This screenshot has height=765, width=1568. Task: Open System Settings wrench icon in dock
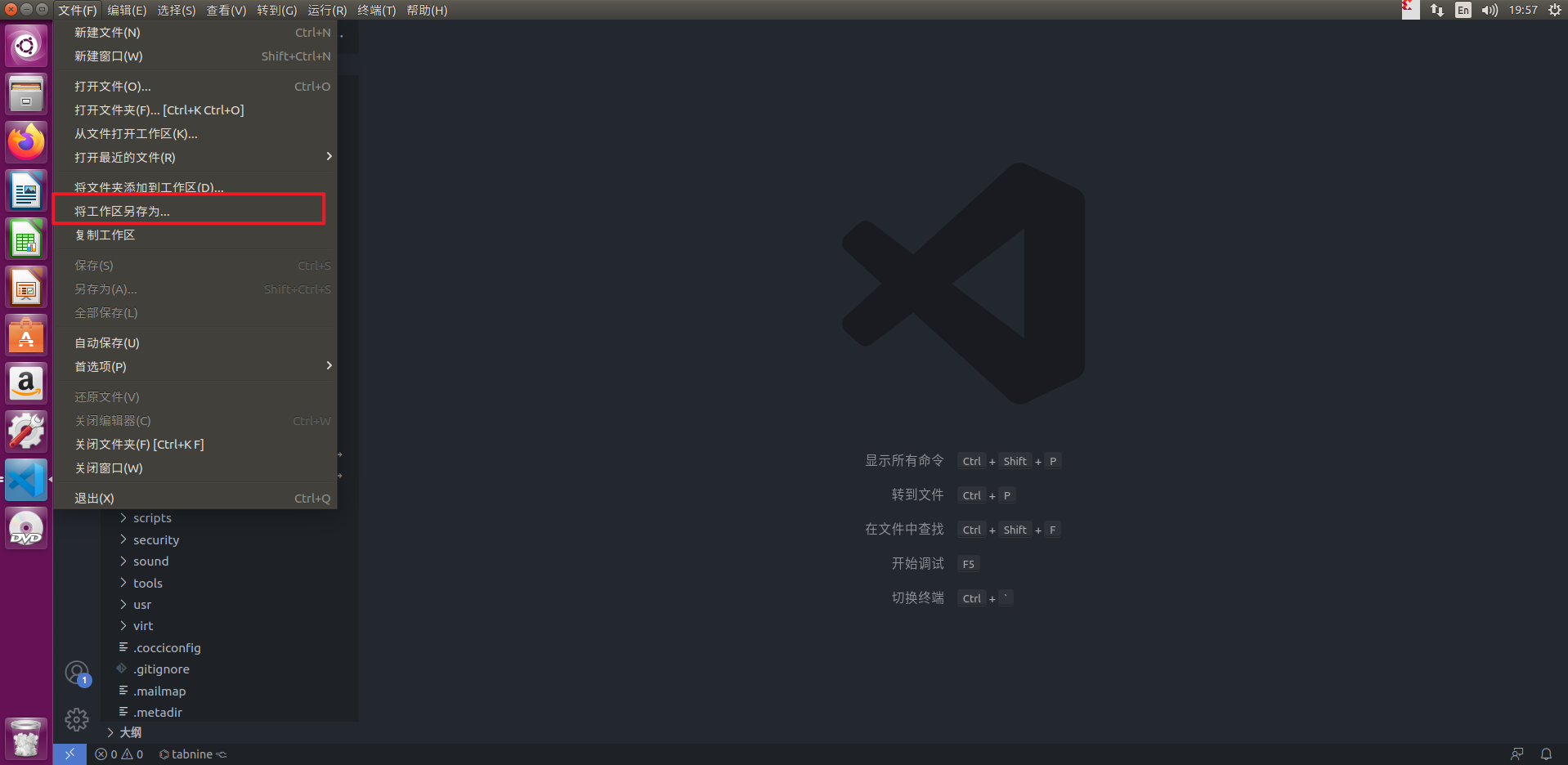click(x=26, y=432)
